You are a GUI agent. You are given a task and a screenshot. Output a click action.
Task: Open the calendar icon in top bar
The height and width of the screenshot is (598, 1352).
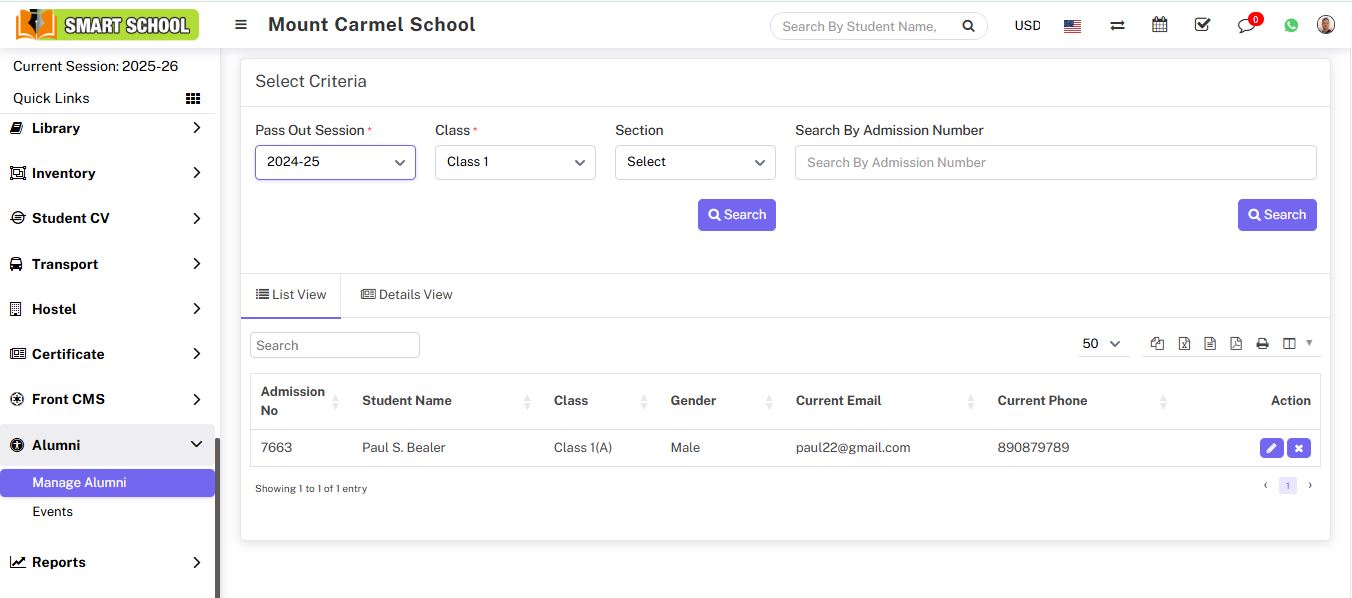[x=1159, y=25]
